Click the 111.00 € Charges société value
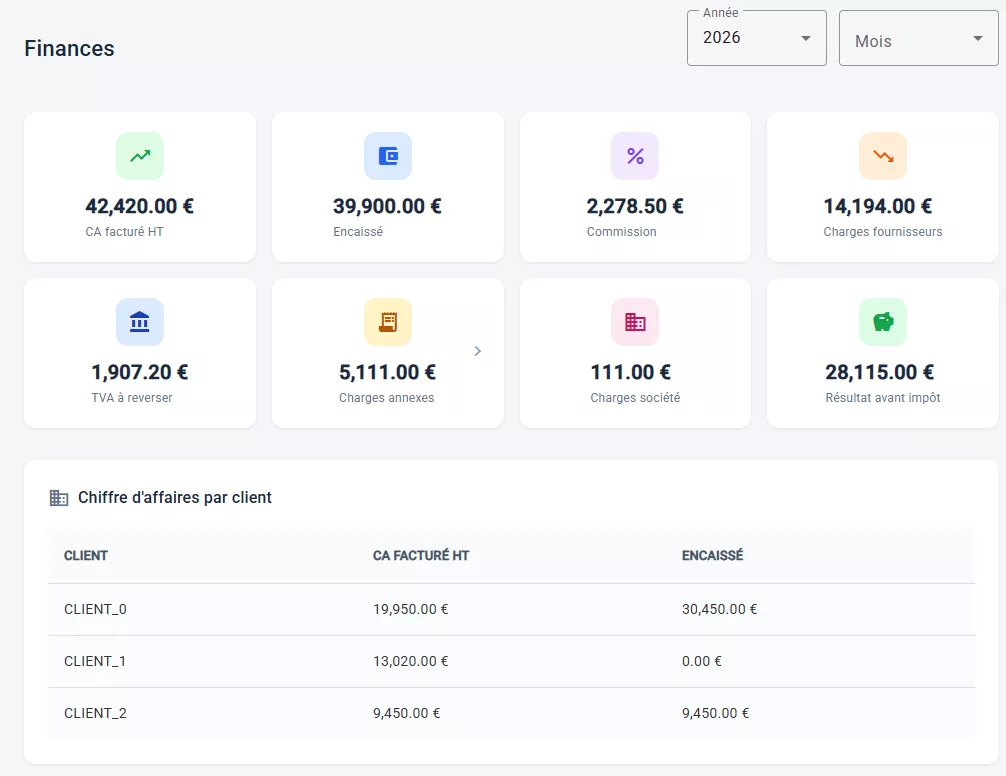Viewport: 1006px width, 776px height. [x=631, y=373]
